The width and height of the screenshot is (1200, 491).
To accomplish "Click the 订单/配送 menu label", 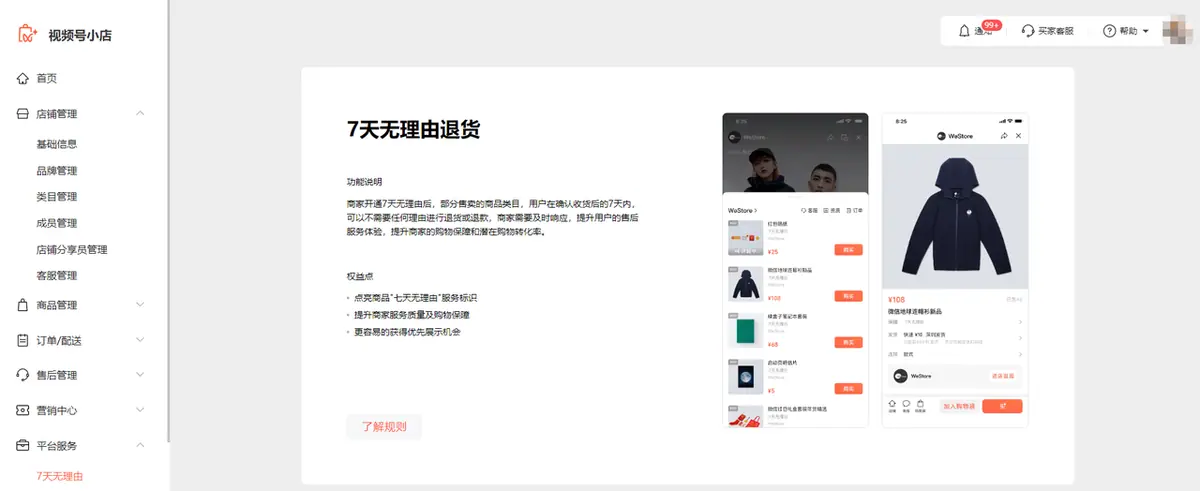I will [58, 340].
